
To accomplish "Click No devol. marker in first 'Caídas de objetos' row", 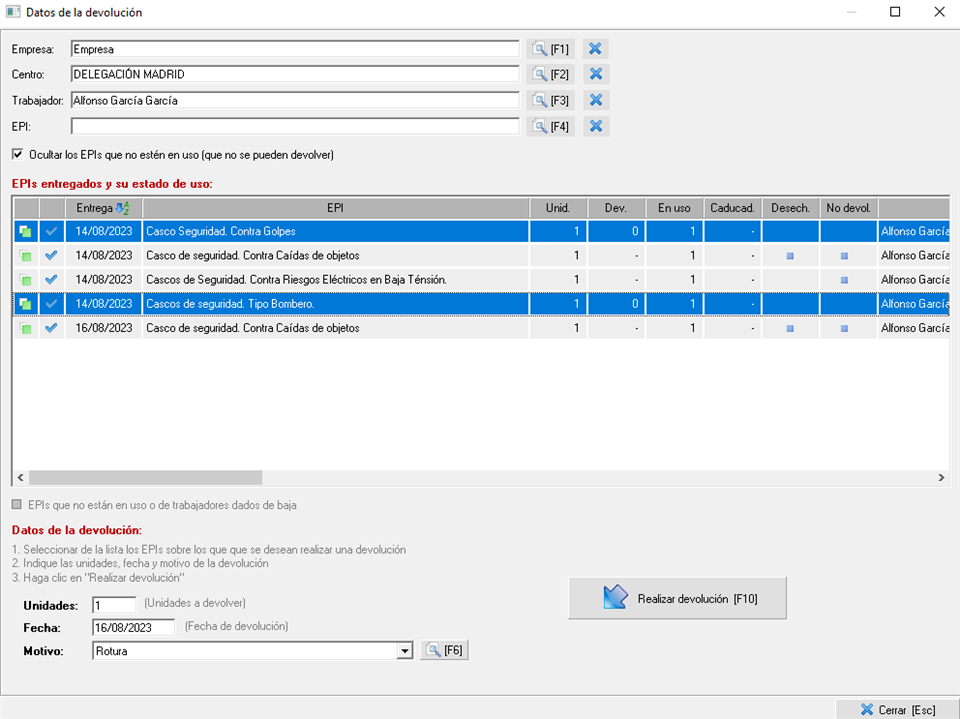I will pos(844,256).
